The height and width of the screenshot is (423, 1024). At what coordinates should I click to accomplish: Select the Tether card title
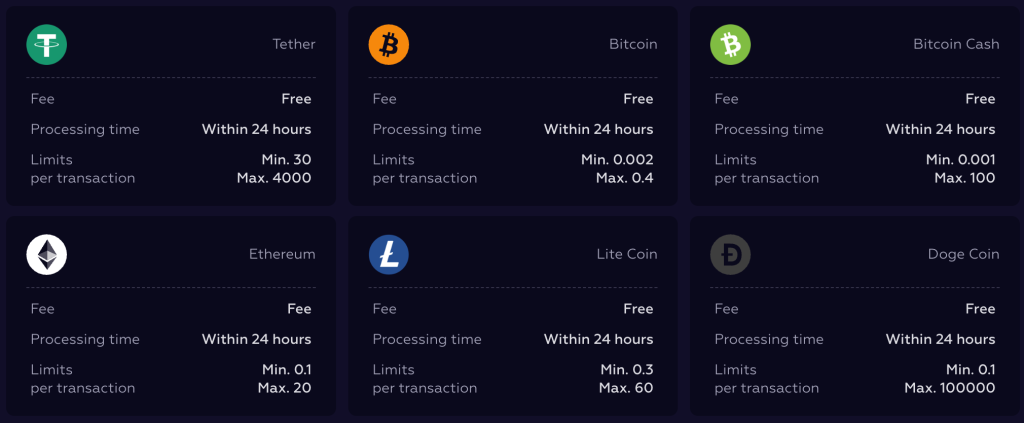click(293, 44)
